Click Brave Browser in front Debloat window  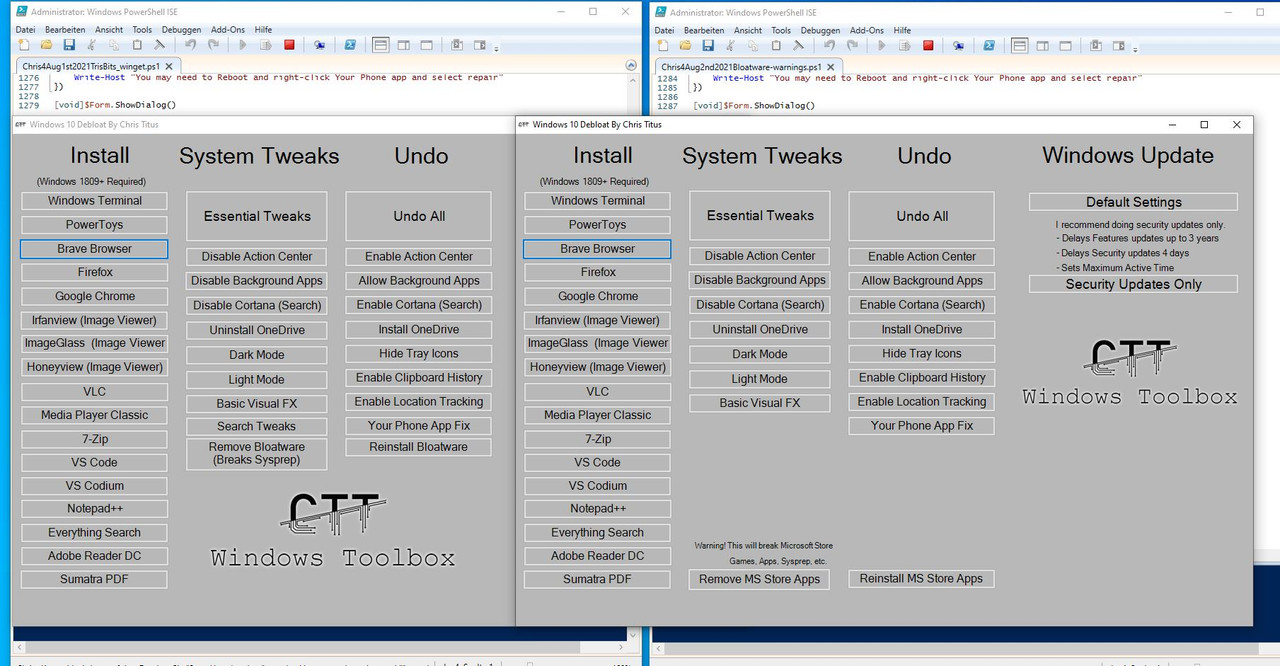(597, 249)
